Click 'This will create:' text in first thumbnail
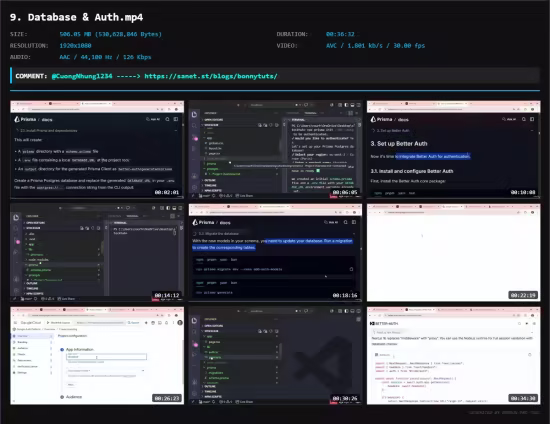The width and height of the screenshot is (550, 424). tap(28, 140)
